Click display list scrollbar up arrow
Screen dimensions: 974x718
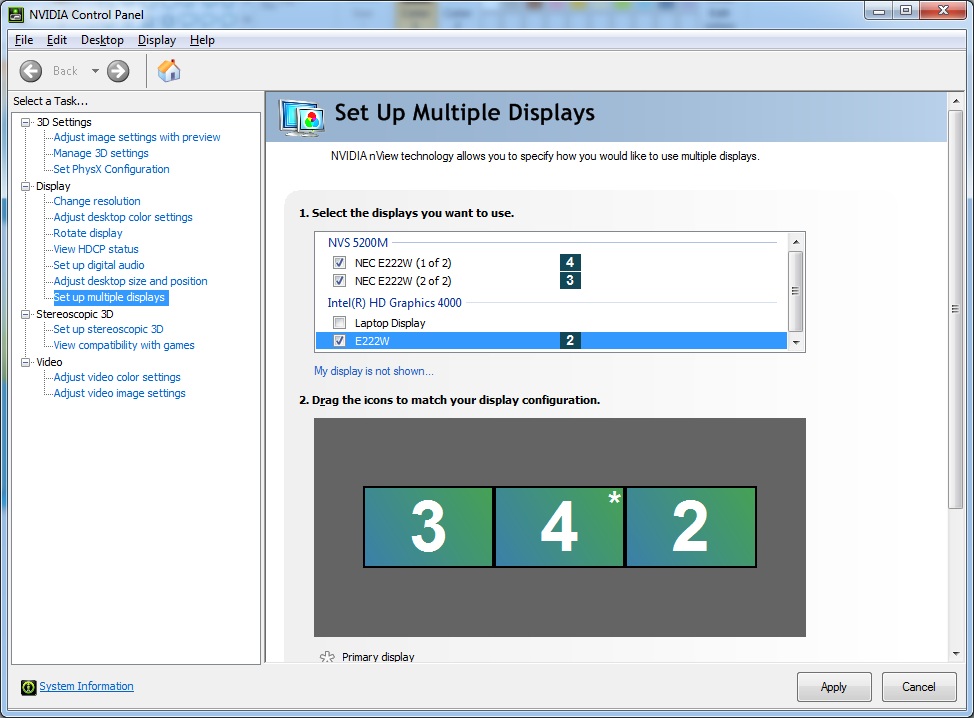(x=796, y=242)
